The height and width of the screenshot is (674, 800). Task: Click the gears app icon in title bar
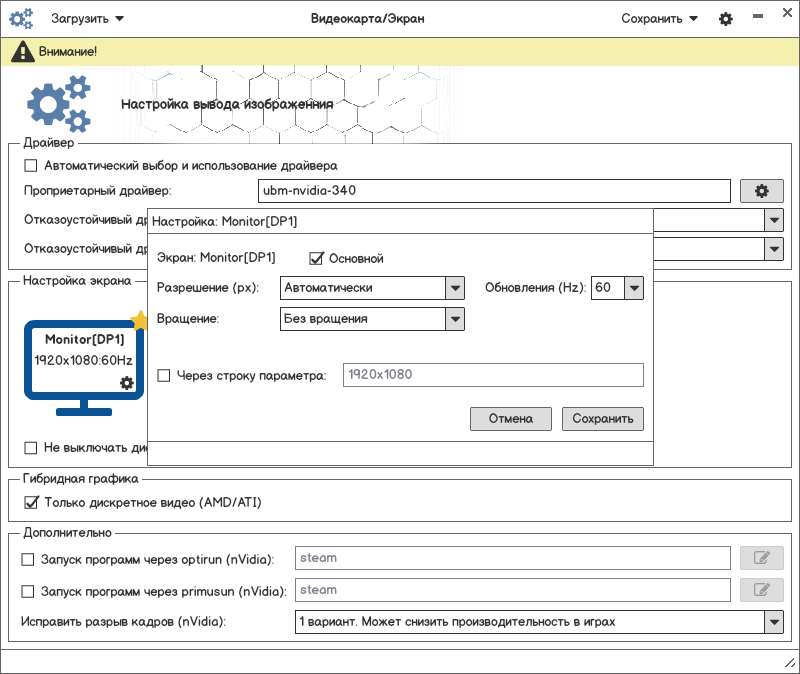(x=21, y=19)
